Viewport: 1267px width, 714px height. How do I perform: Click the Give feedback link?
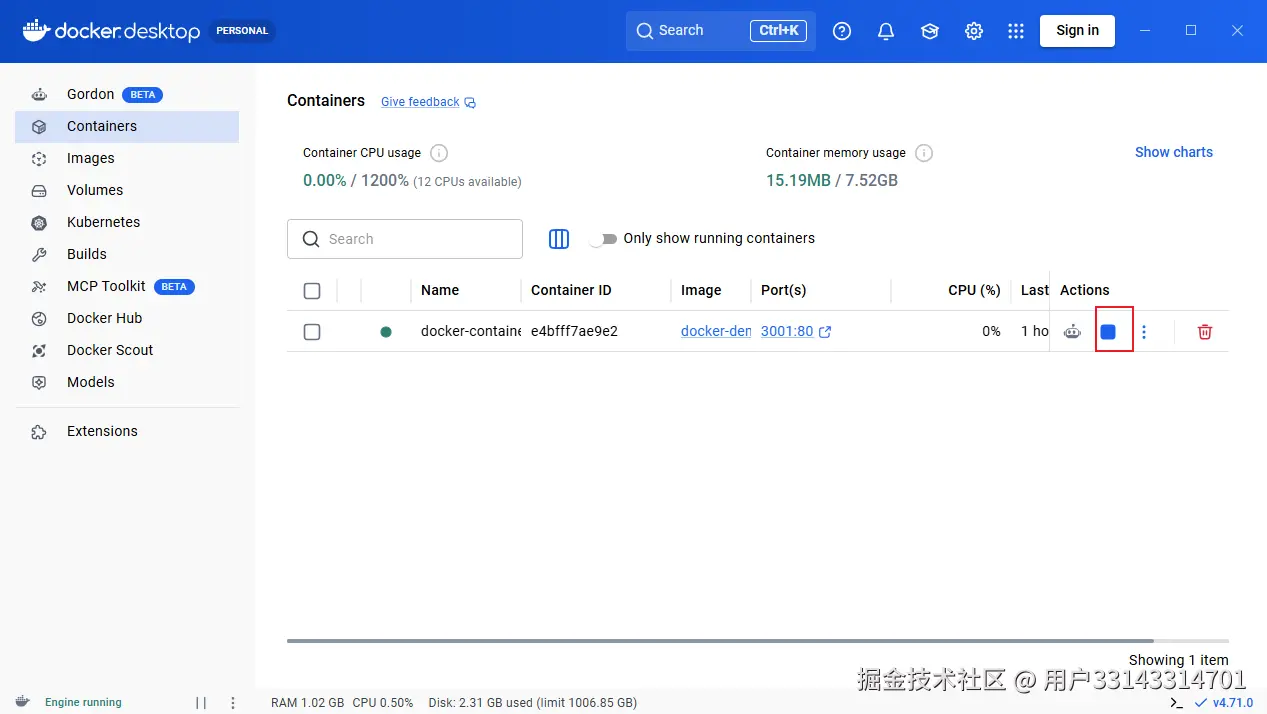tap(420, 102)
